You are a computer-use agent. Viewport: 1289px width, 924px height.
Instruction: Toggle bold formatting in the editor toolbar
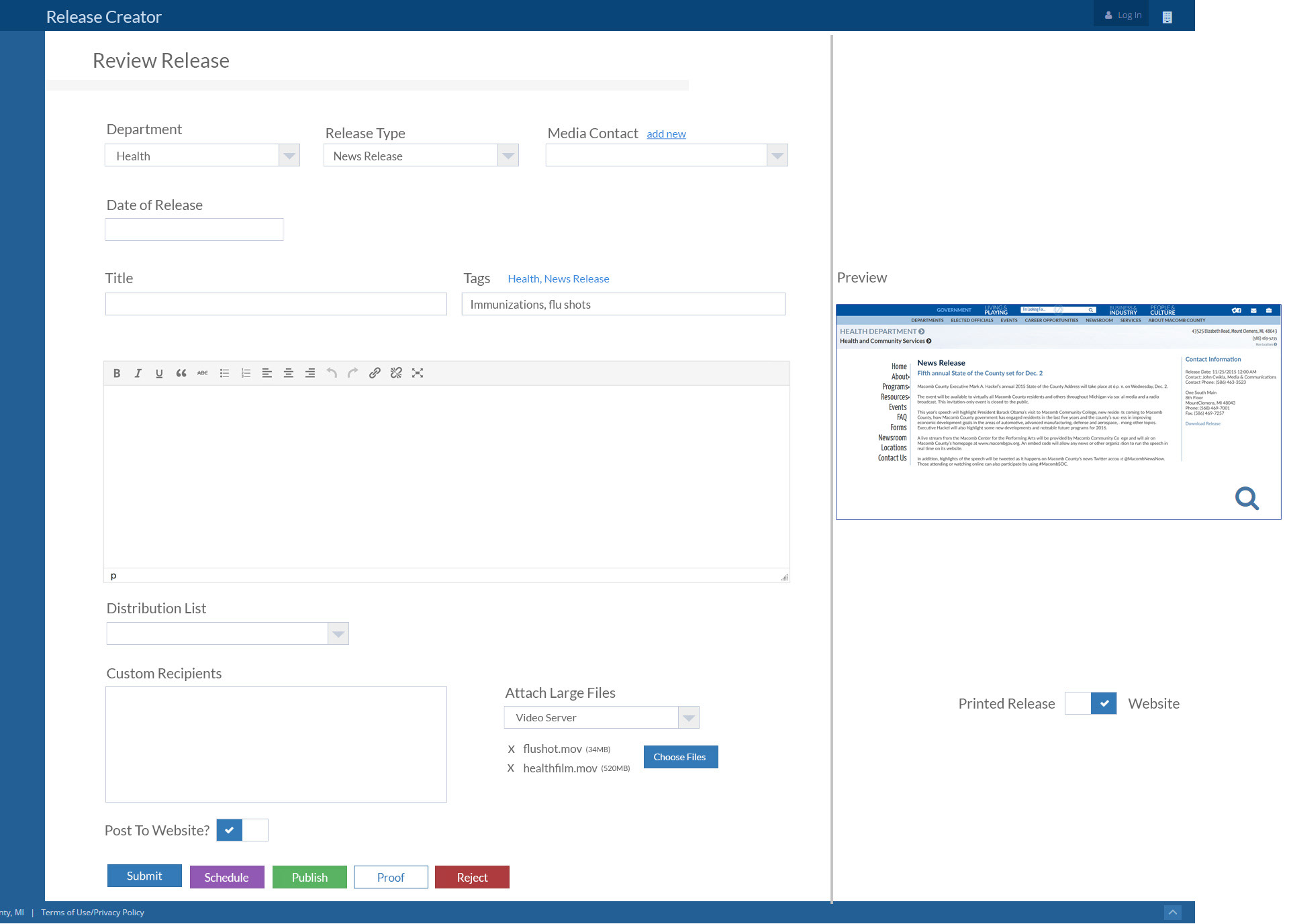point(117,373)
